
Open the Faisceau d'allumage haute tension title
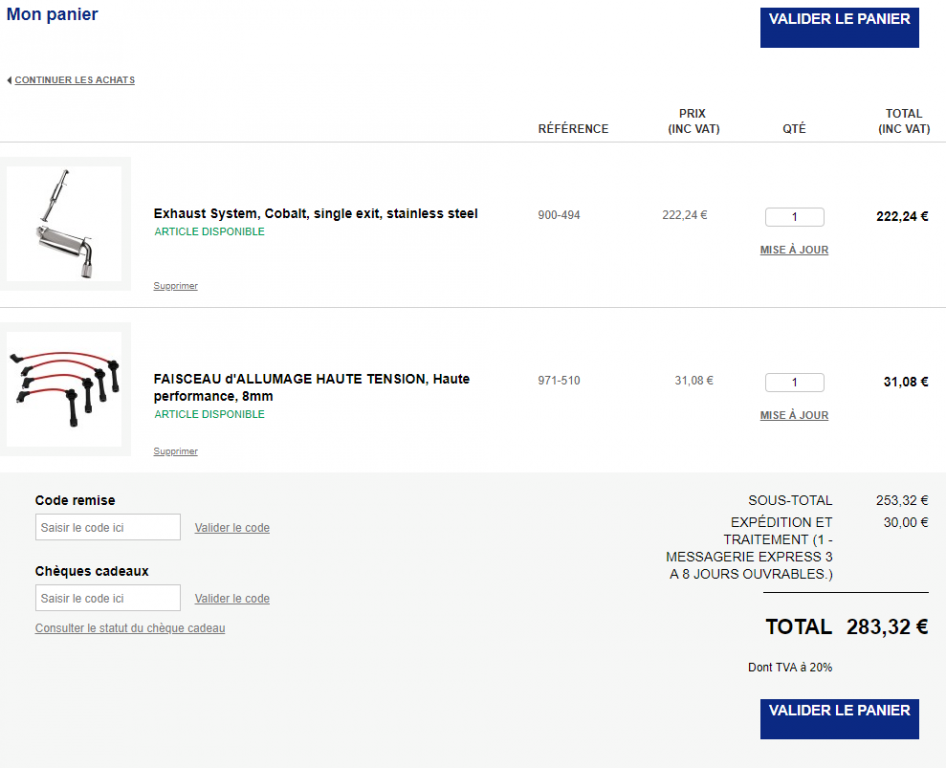(x=312, y=387)
